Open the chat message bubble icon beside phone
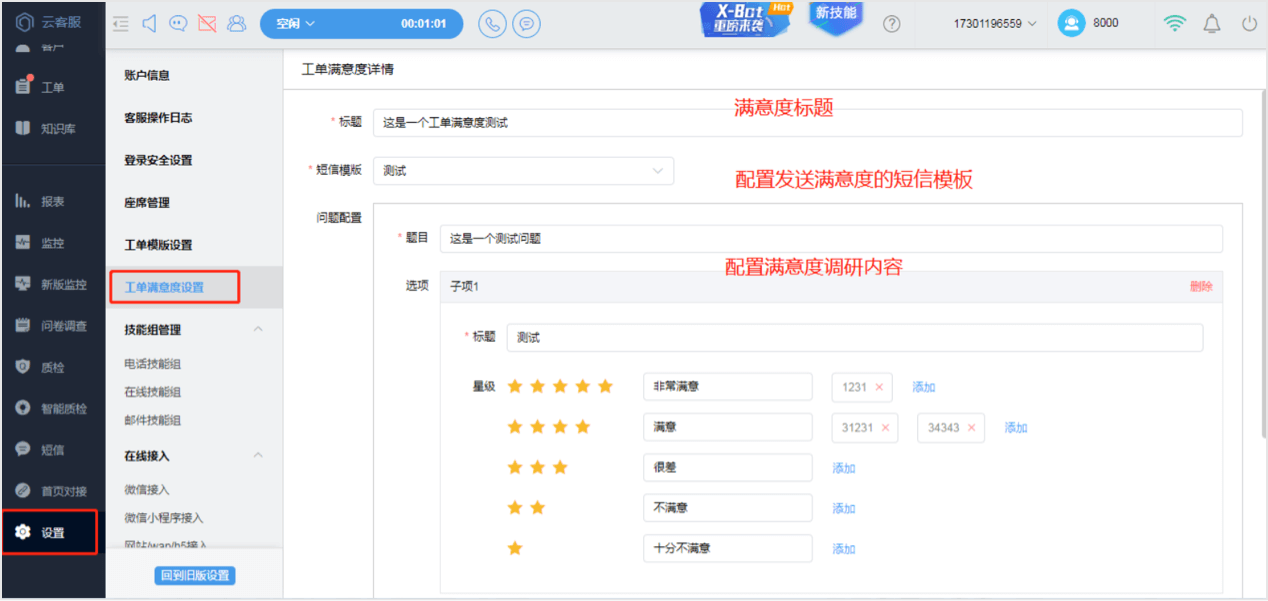 527,23
